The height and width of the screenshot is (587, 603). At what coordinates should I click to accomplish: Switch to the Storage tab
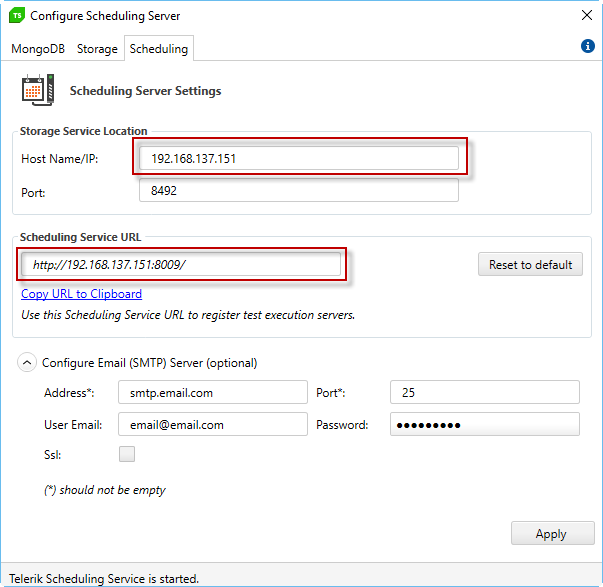97,49
